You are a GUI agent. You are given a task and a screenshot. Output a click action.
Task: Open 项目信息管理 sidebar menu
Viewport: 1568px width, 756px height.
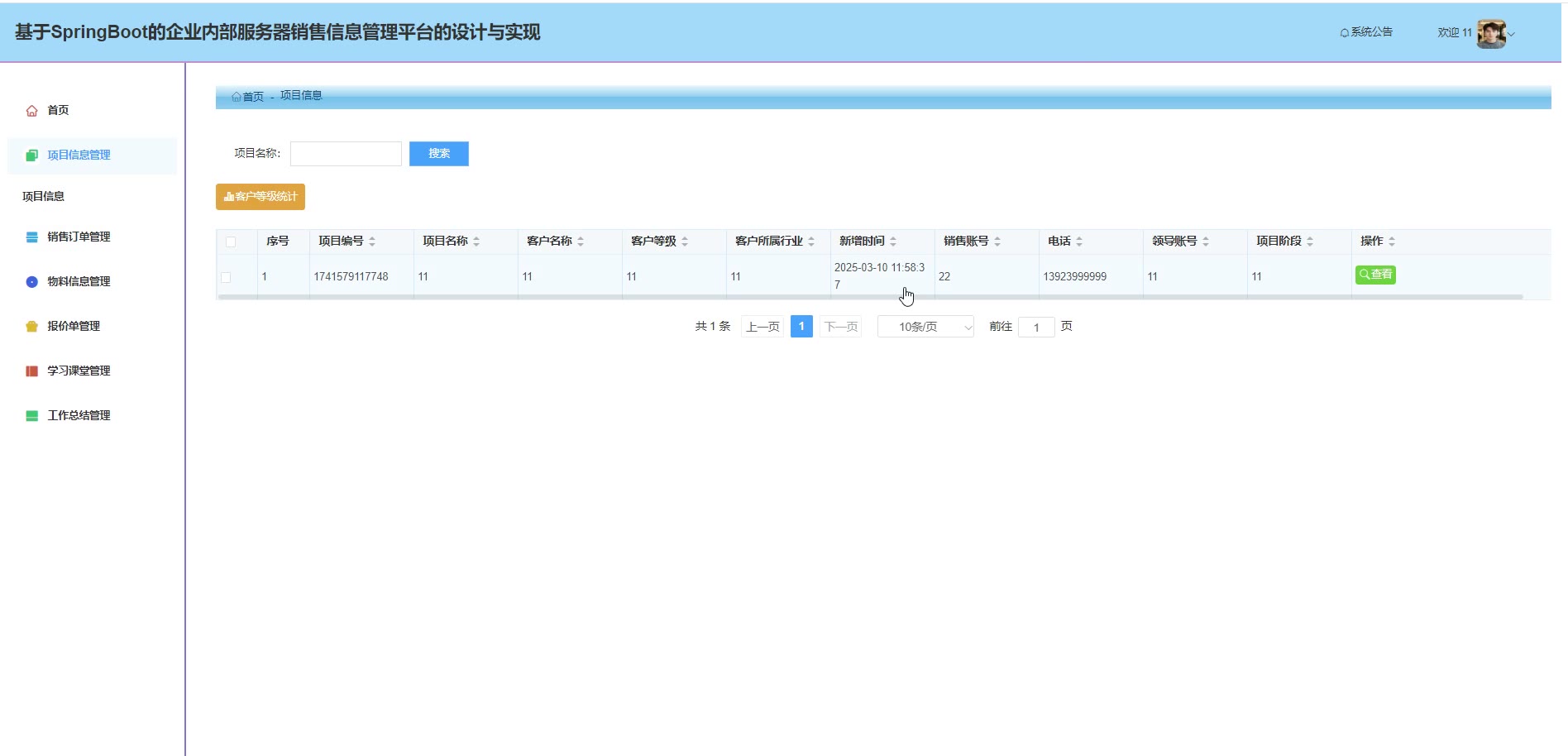[93, 156]
